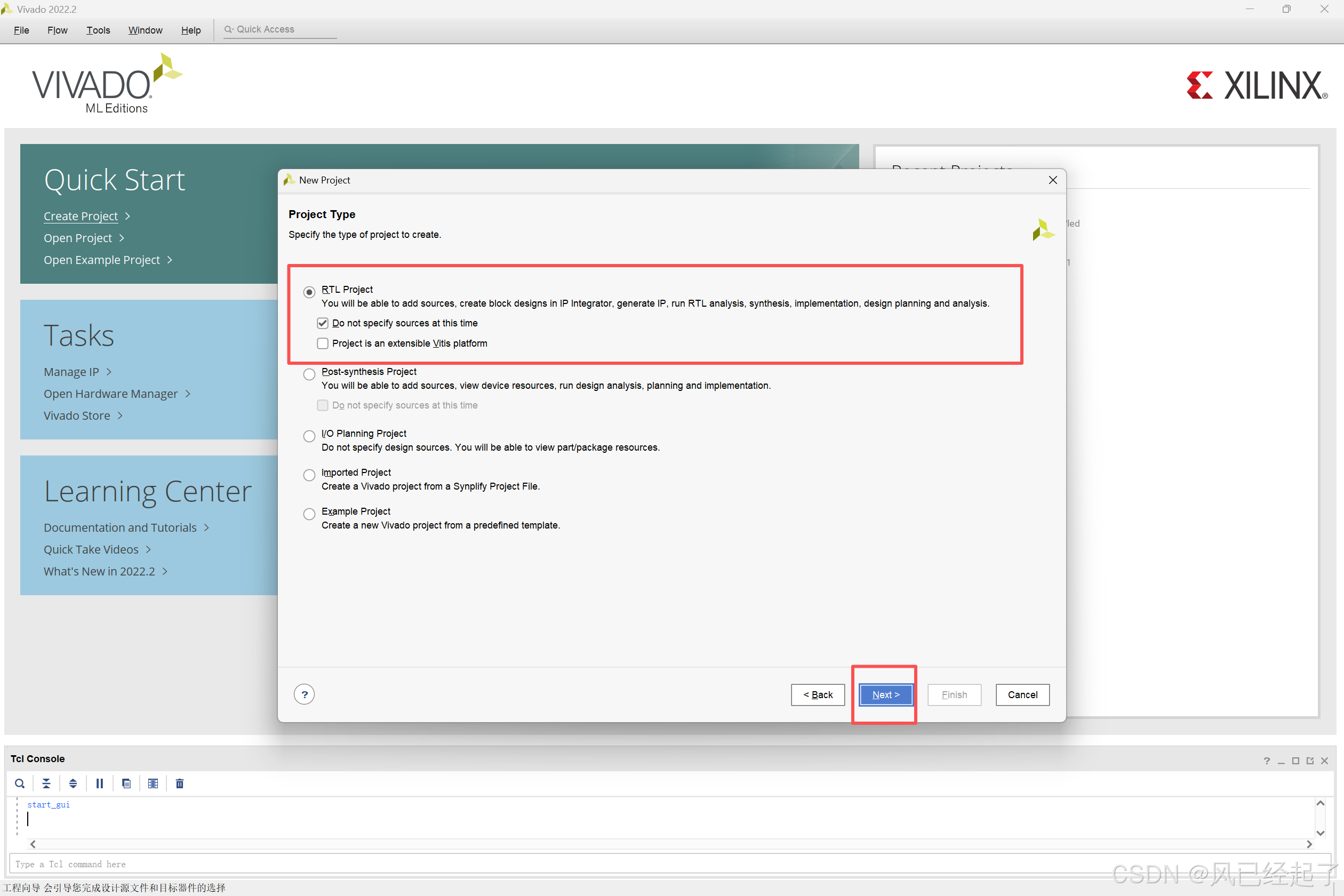Image resolution: width=1344 pixels, height=896 pixels.
Task: Click the Tcl Console search icon
Action: coord(19,783)
